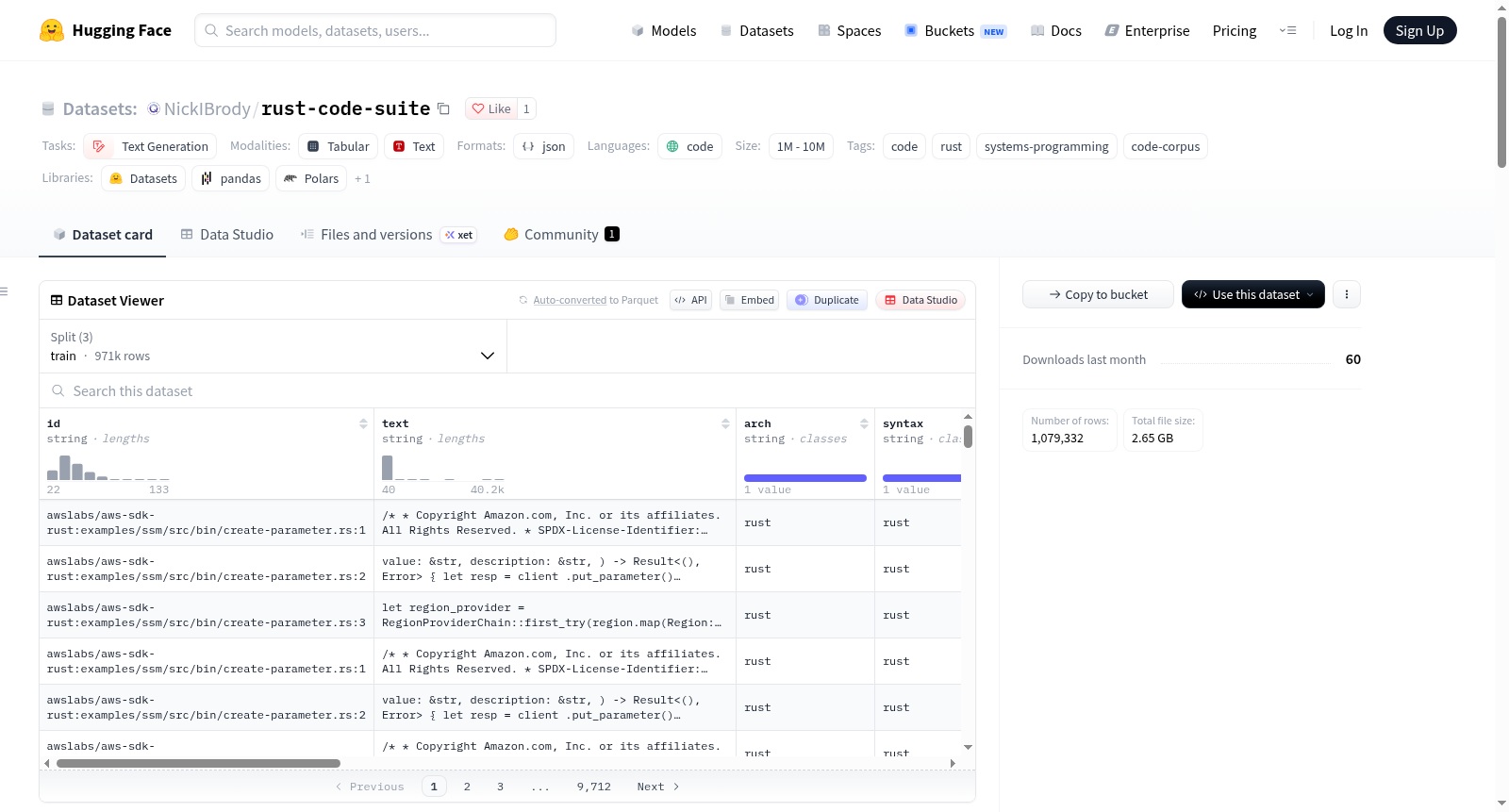Expand the top navigation overflow menu
Viewport: 1509px width, 812px height.
[x=1287, y=30]
